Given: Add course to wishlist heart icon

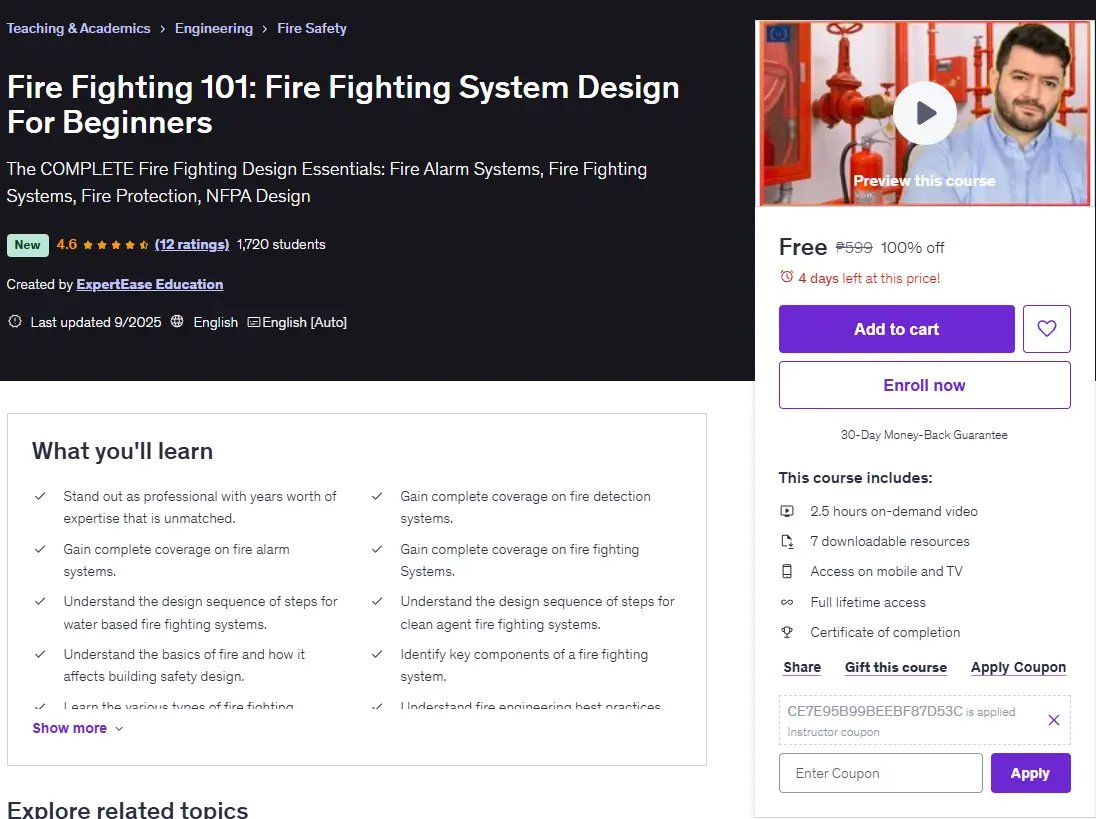Looking at the screenshot, I should coord(1046,328).
